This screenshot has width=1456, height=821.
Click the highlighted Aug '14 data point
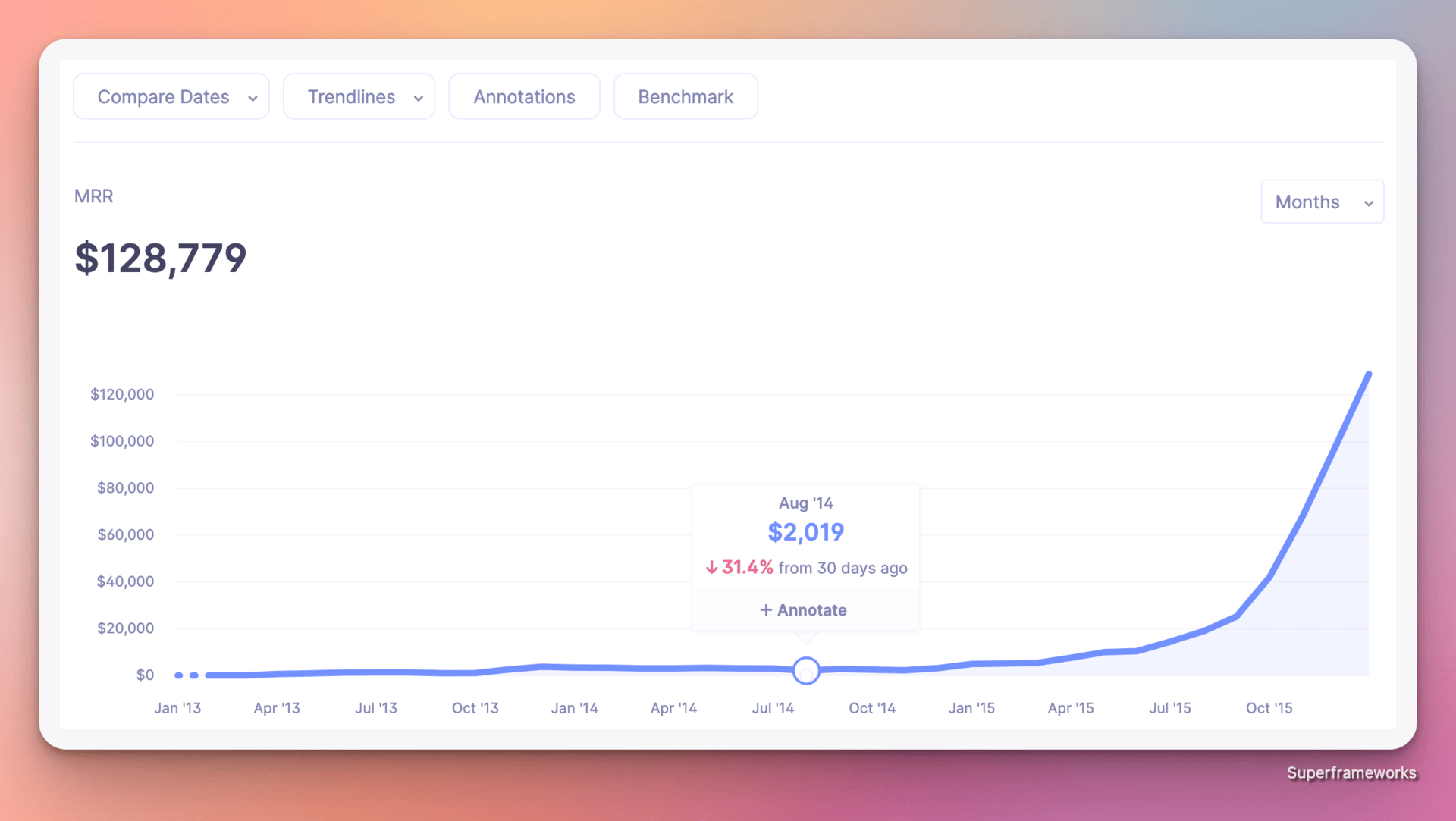(x=805, y=671)
